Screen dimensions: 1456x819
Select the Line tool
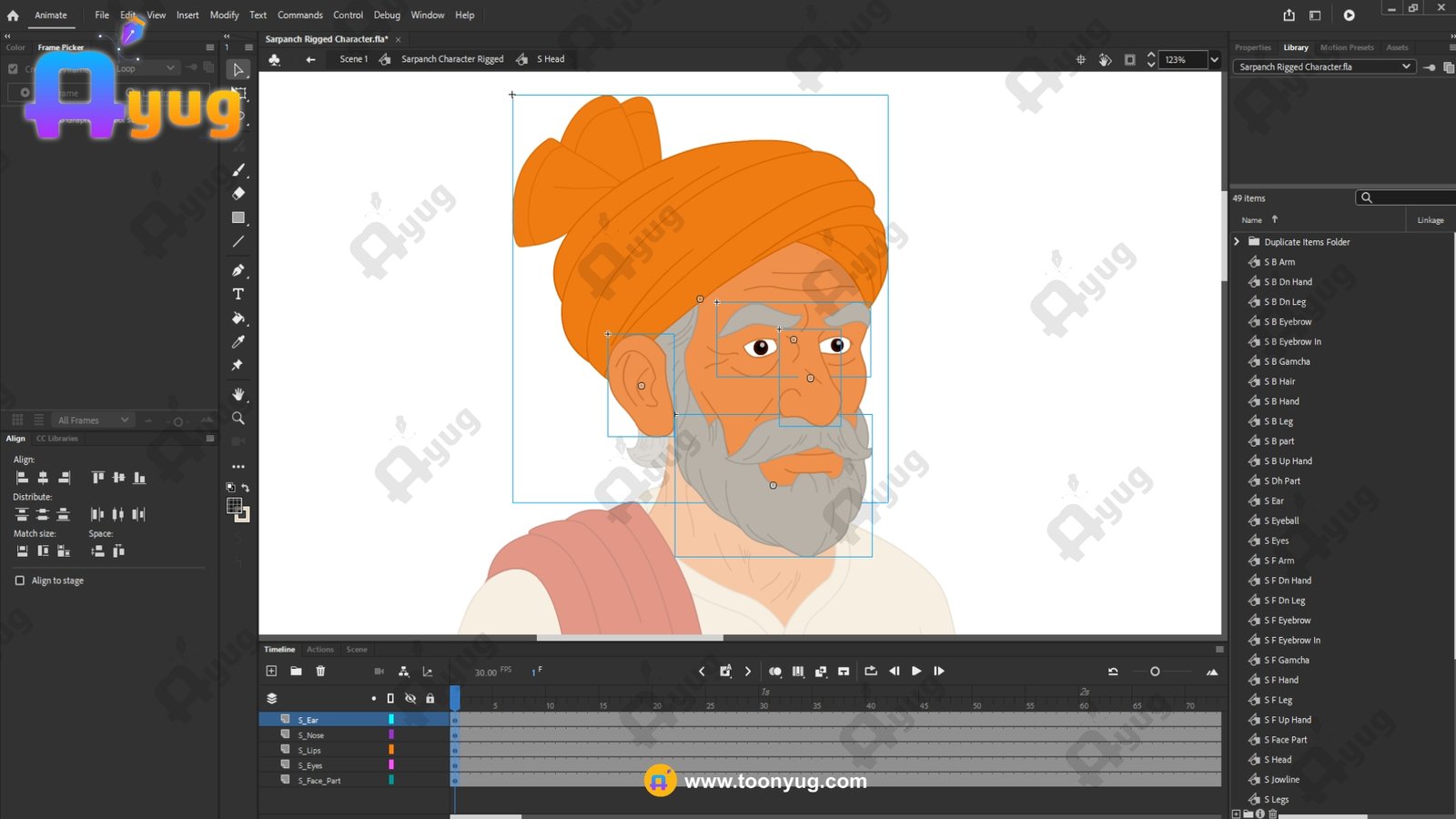click(238, 241)
